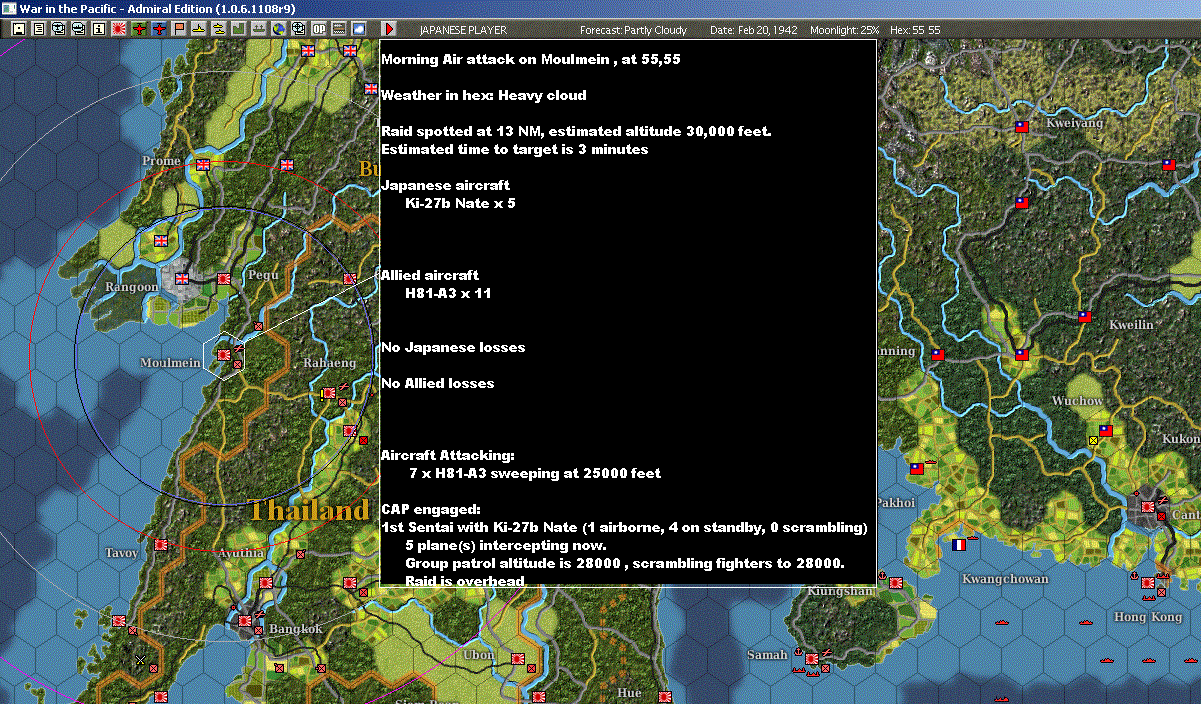
Task: Click the orange flag toolbar icon
Action: 180,29
